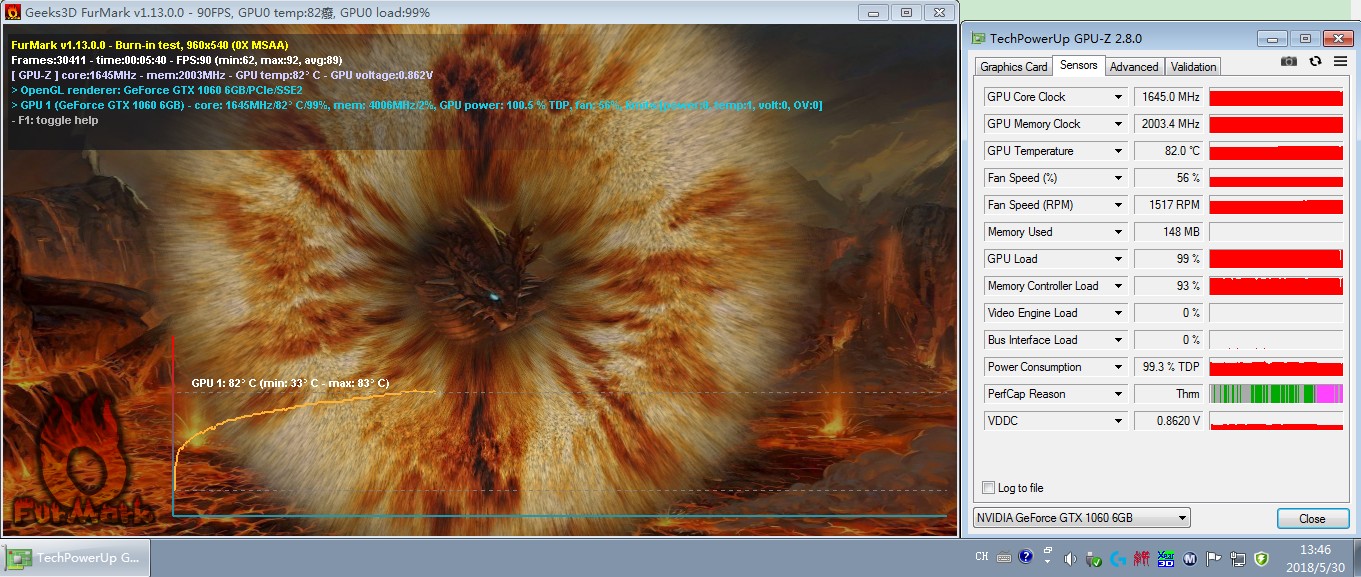The width and height of the screenshot is (1361, 577).
Task: Open the NVIDIA GeForce GTX 1060 6GB selector
Action: (1082, 518)
